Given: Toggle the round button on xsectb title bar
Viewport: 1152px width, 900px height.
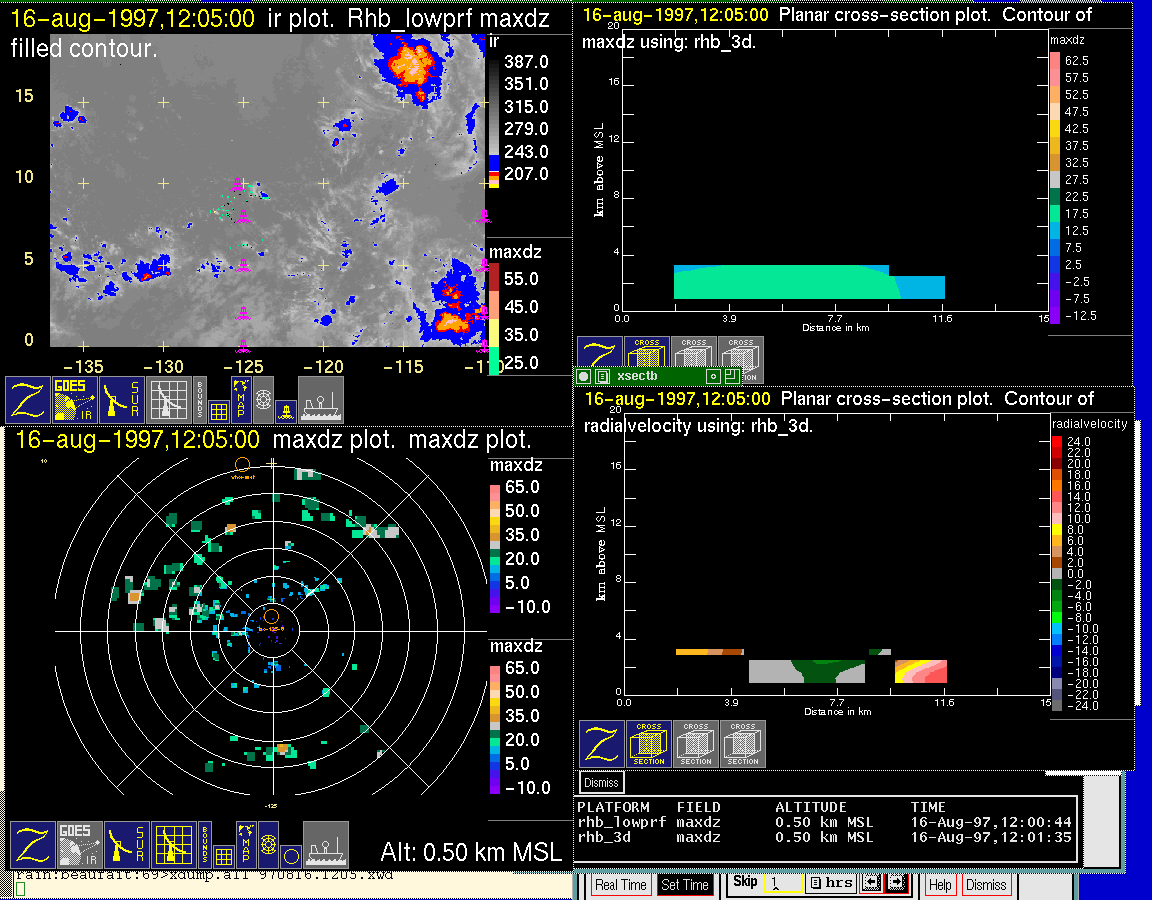Looking at the screenshot, I should 584,376.
